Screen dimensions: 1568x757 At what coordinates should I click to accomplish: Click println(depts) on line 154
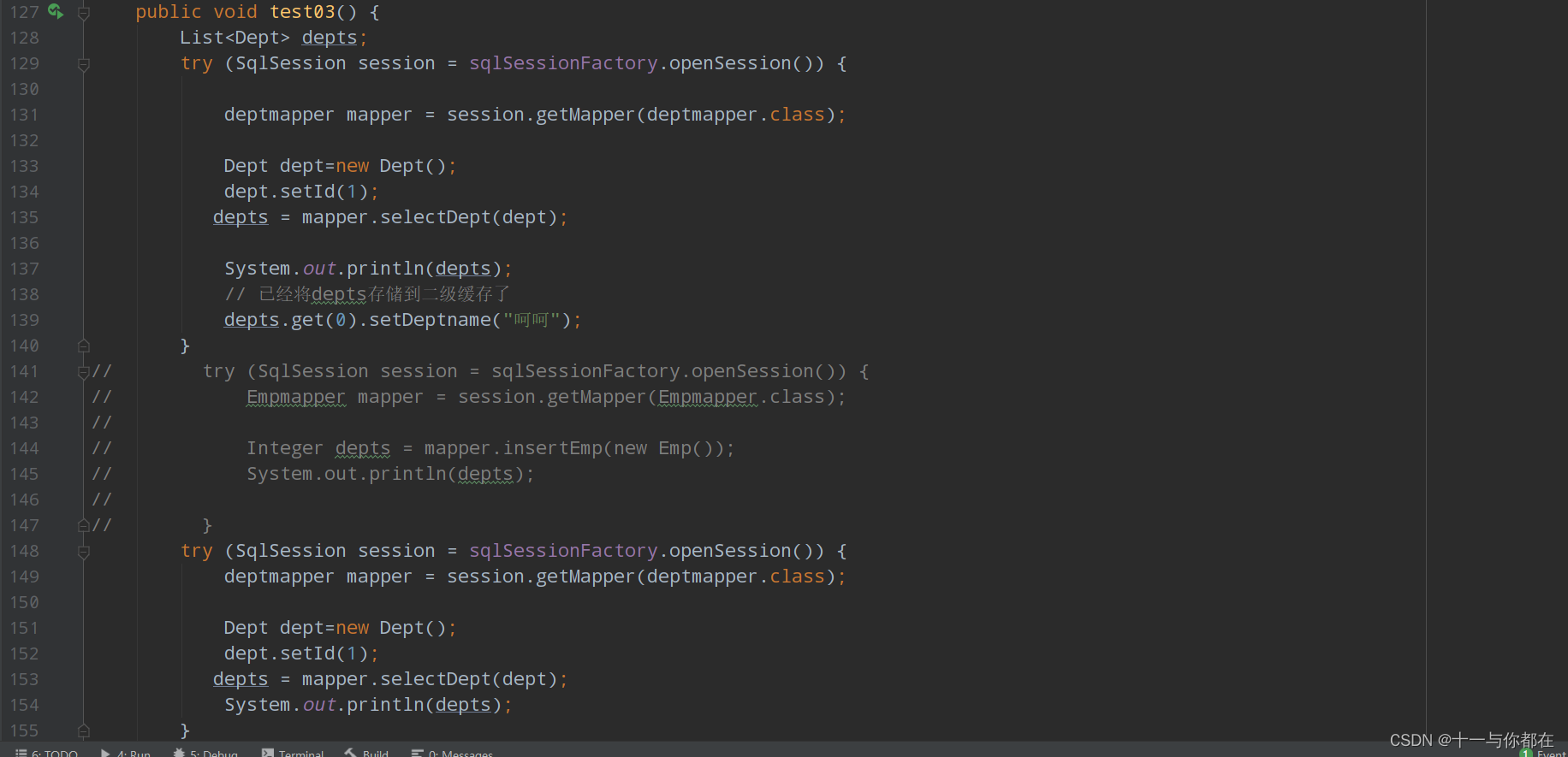(x=425, y=705)
